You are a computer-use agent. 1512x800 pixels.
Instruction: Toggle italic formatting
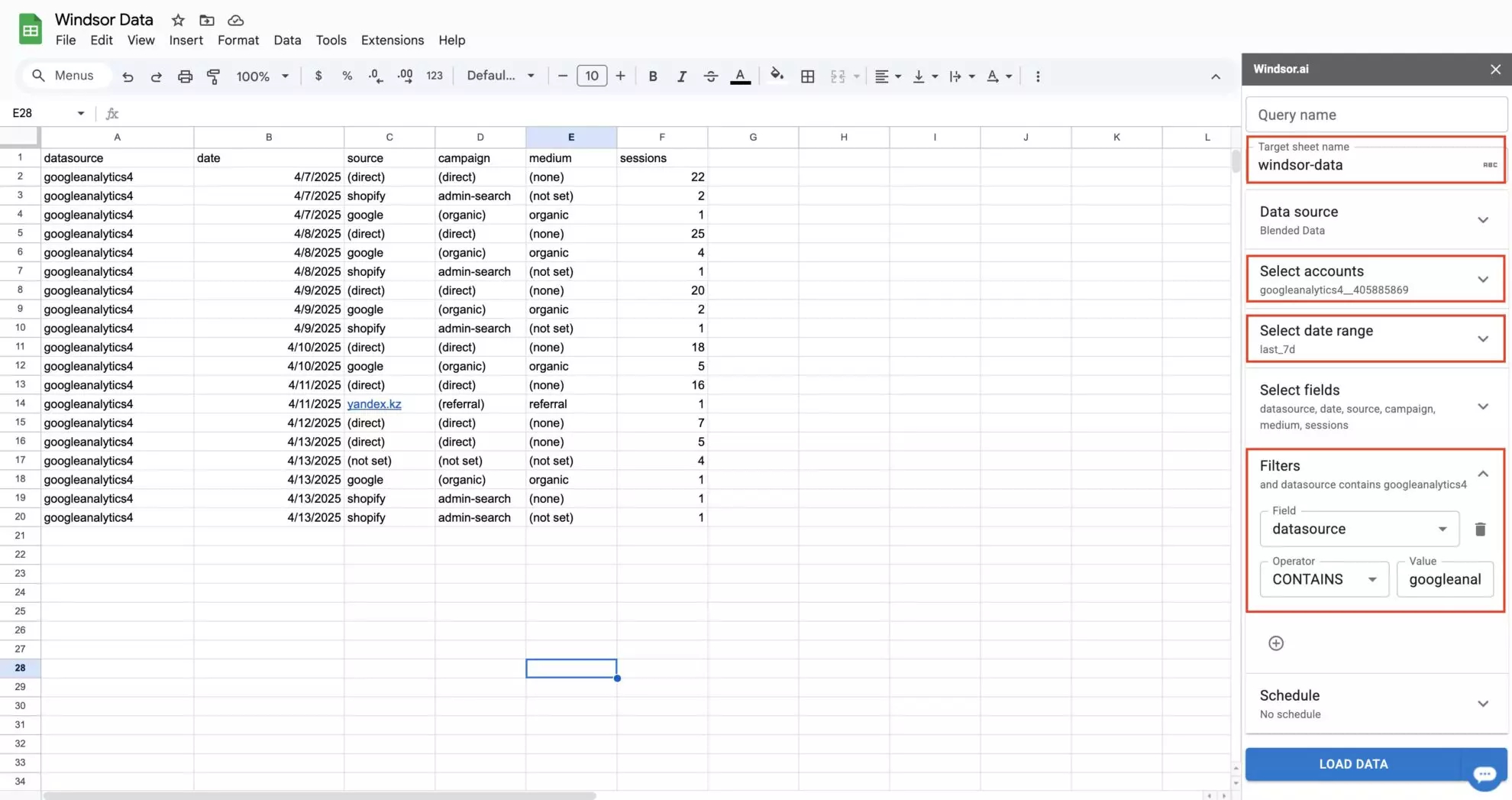click(x=682, y=76)
